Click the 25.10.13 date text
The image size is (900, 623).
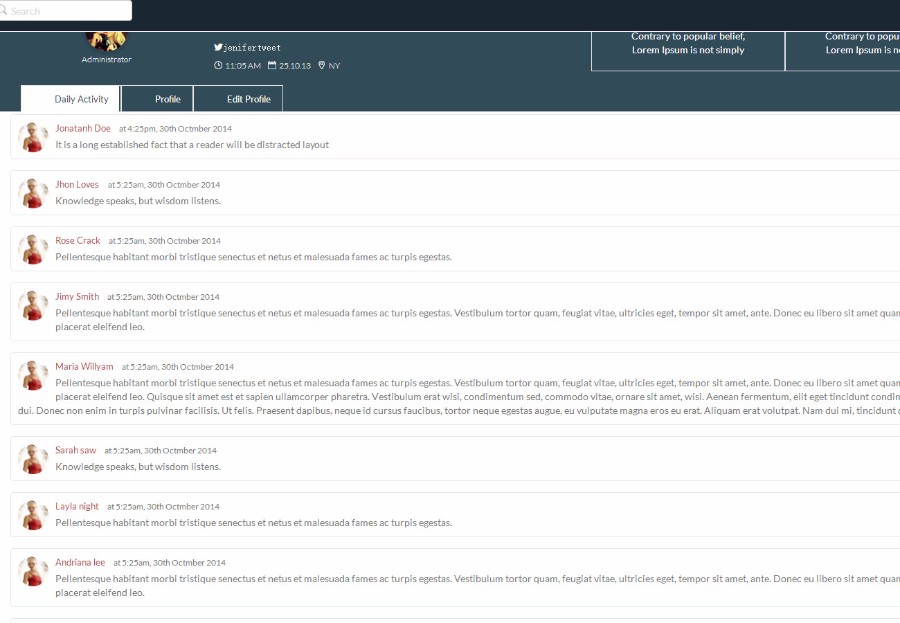(295, 66)
